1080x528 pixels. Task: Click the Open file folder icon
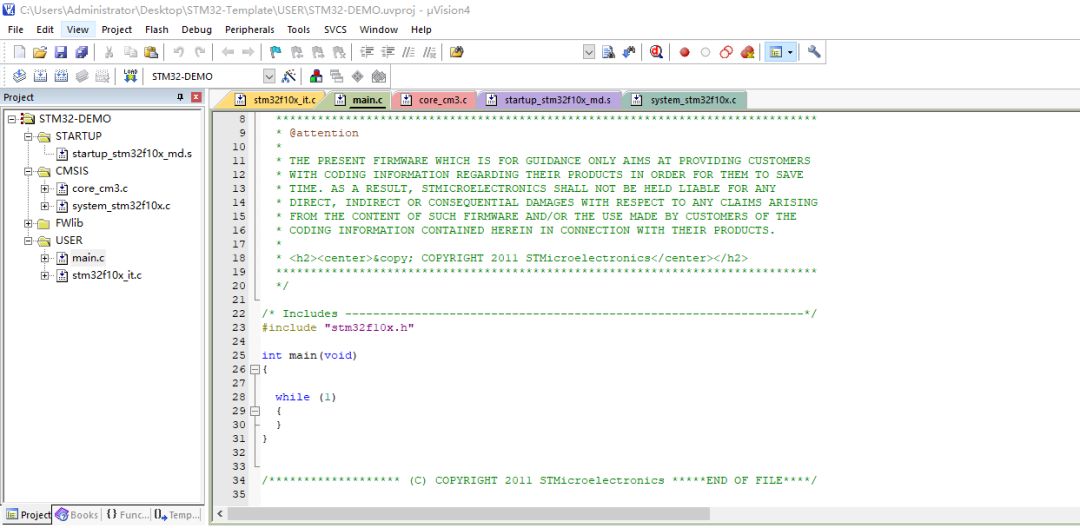tap(40, 52)
